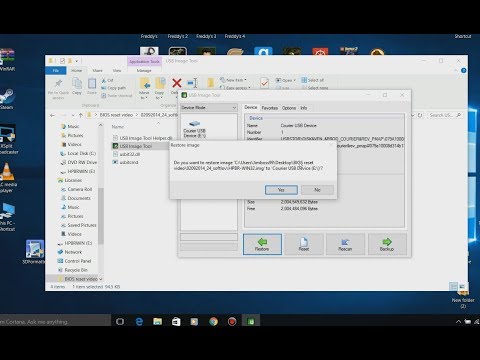Select the Courier USB Device drive icon
This screenshot has width=480, height=360.
[194, 129]
